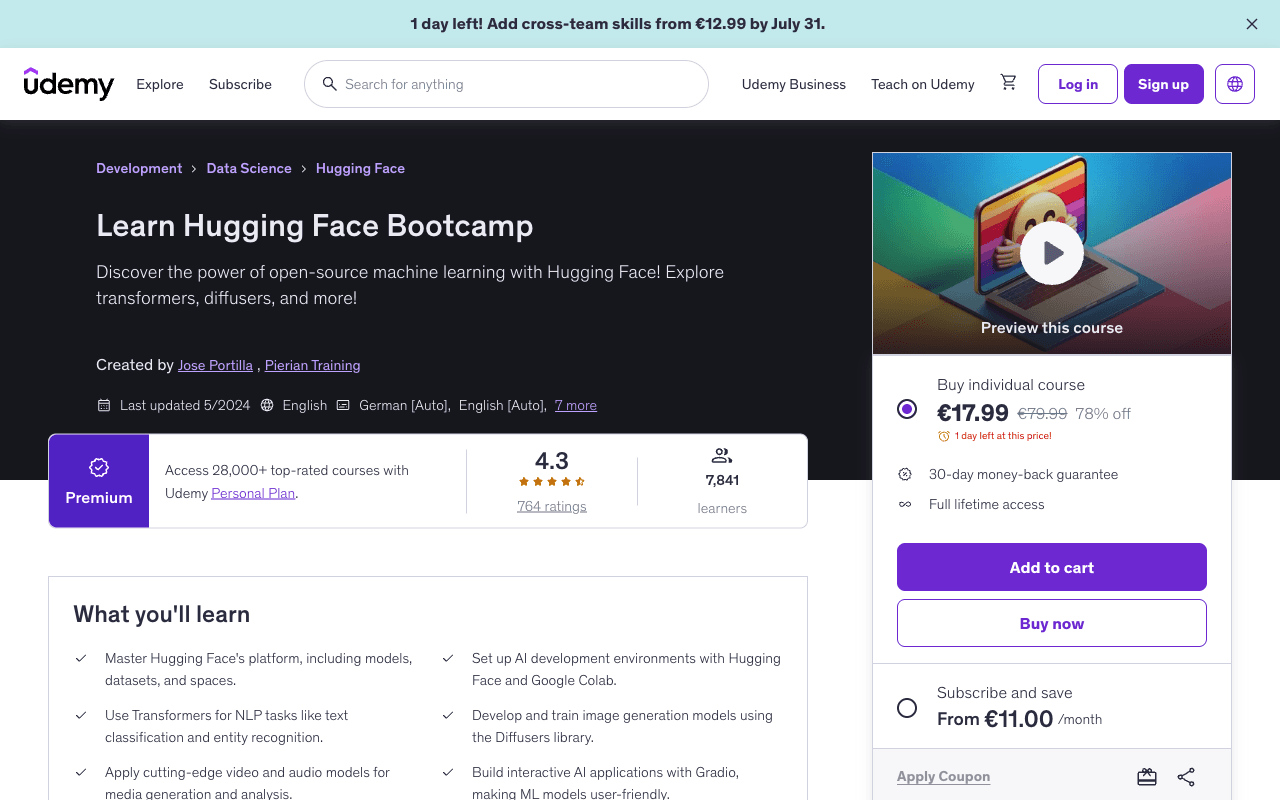Click breadcrumb chevron after Development
Viewport: 1280px width, 800px height.
click(x=194, y=168)
